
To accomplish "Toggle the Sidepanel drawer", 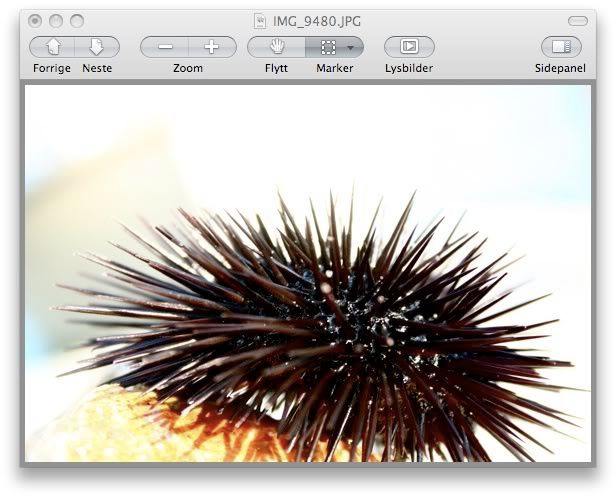I will click(x=561, y=47).
